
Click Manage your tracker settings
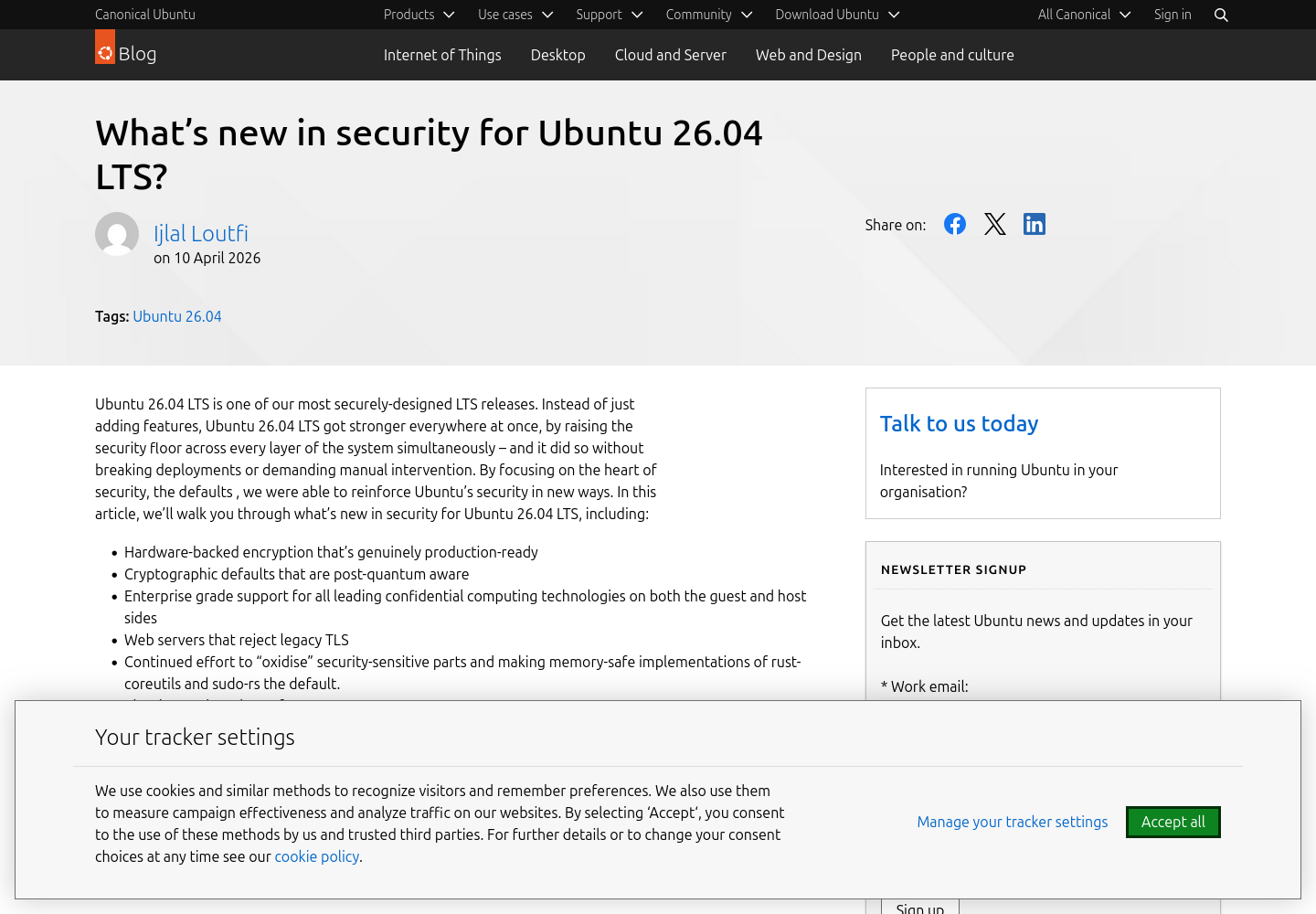pyautogui.click(x=1013, y=822)
